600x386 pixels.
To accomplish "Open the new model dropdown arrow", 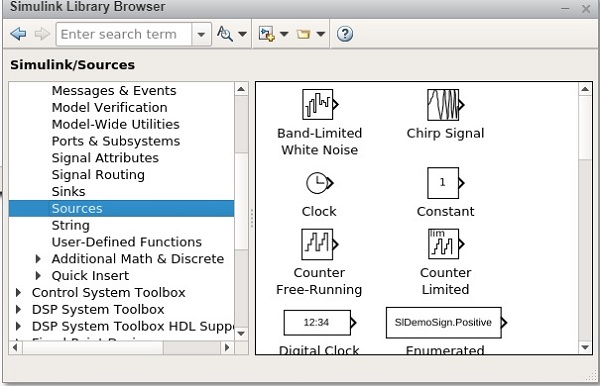I will coord(284,34).
